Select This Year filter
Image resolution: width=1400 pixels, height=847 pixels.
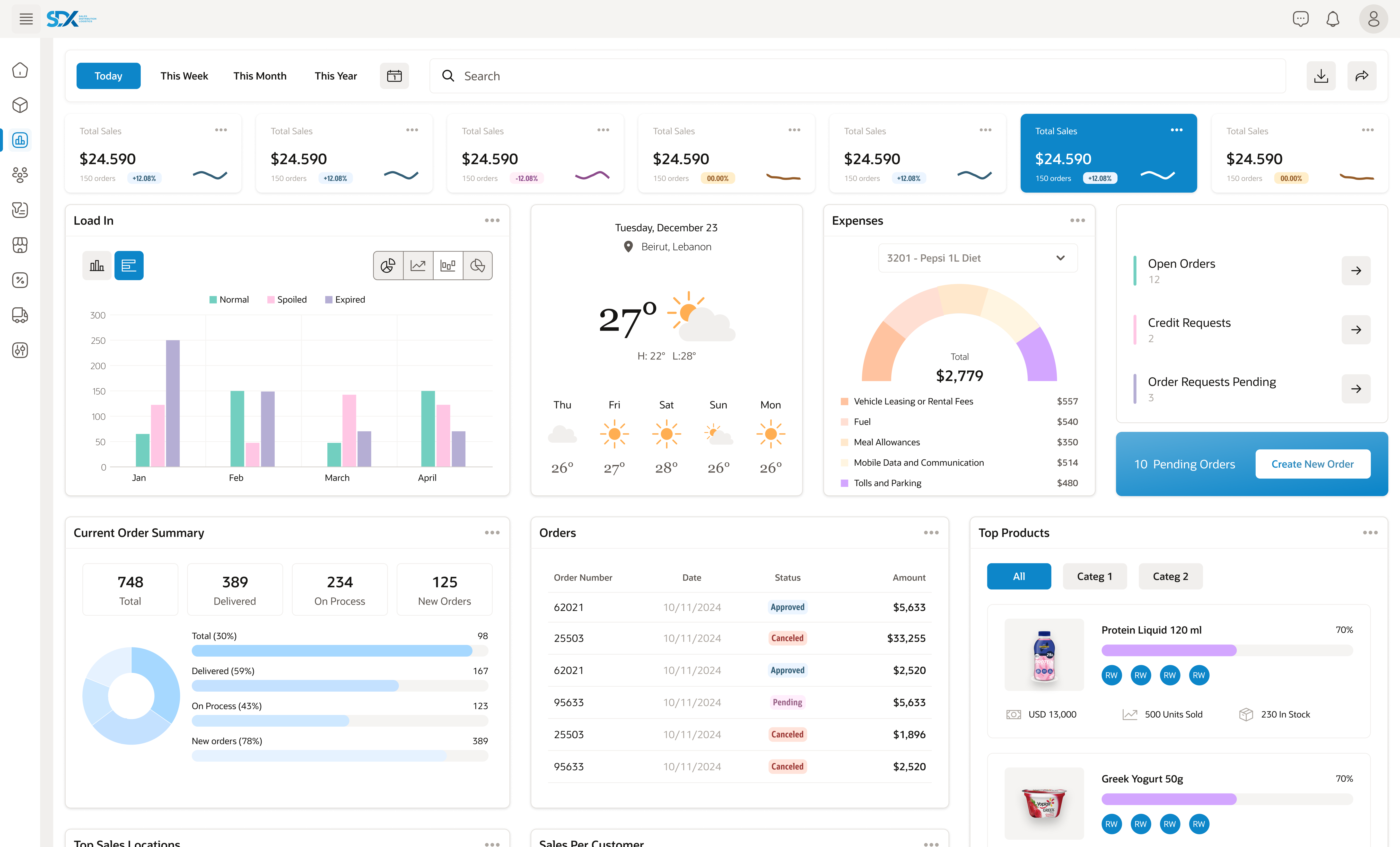click(336, 76)
